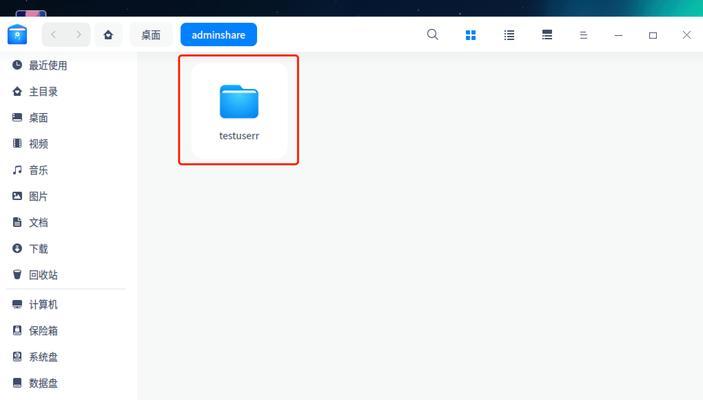Minimize the file manager window

[618, 35]
